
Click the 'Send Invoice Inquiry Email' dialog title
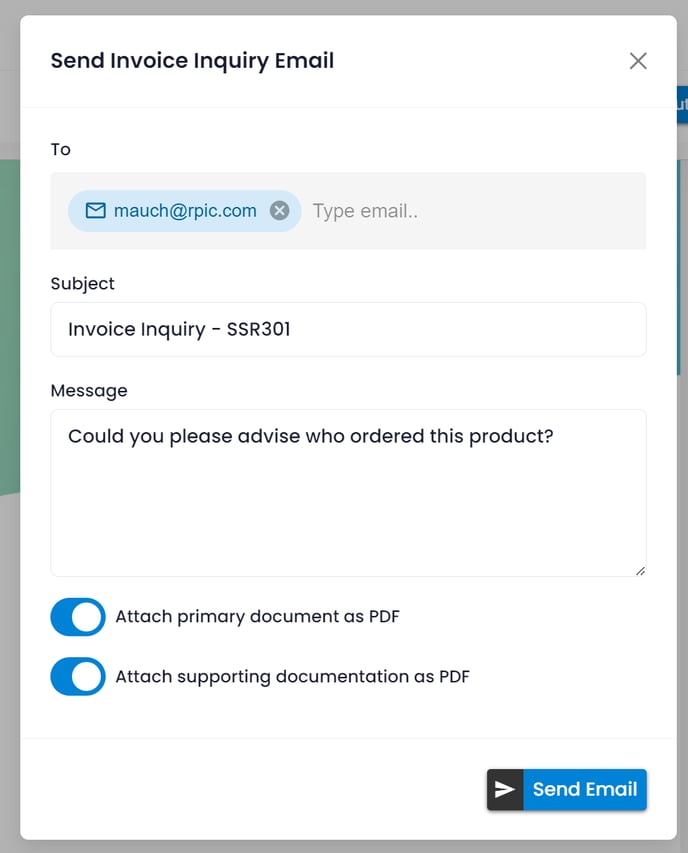pyautogui.click(x=192, y=61)
